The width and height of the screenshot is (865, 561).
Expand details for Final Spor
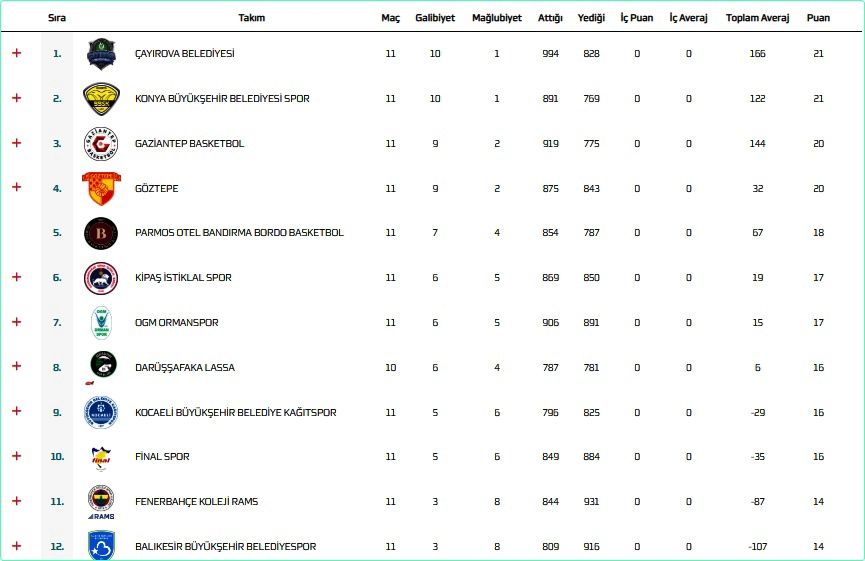[x=16, y=456]
